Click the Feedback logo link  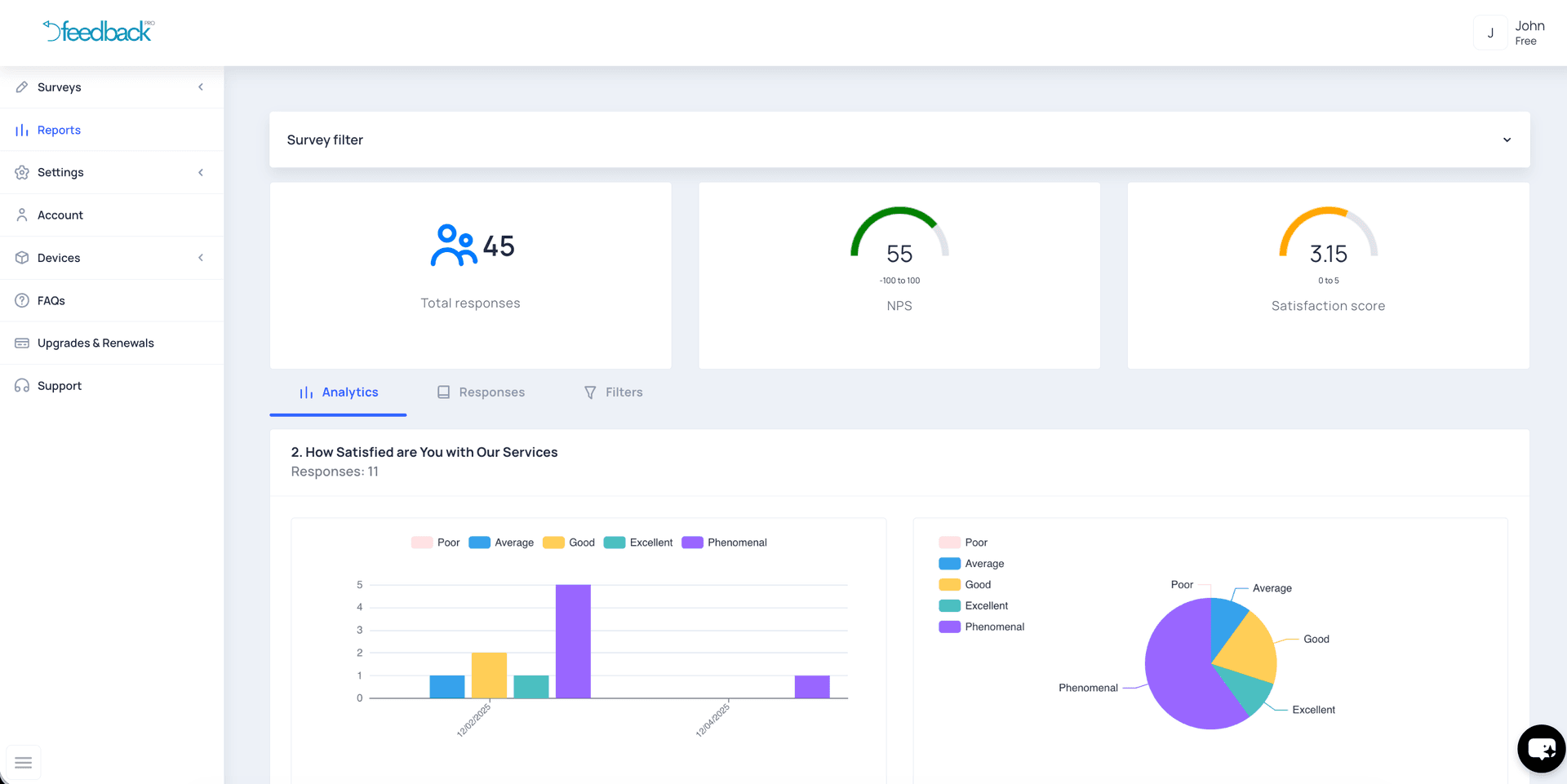99,32
